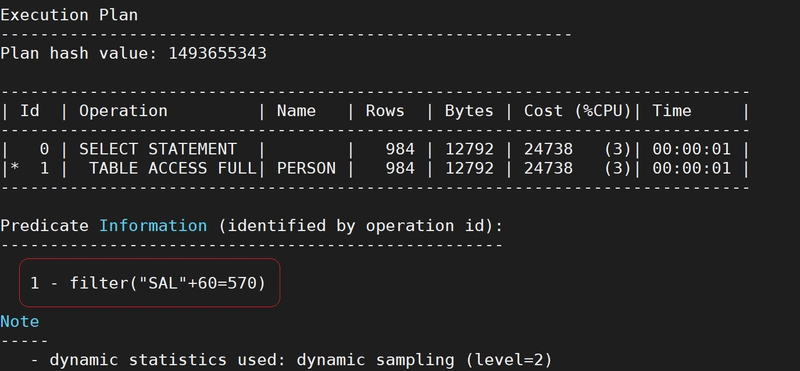Screen dimensions: 800x371
Task: Click the Execution Plan heading
Action: click(x=69, y=15)
